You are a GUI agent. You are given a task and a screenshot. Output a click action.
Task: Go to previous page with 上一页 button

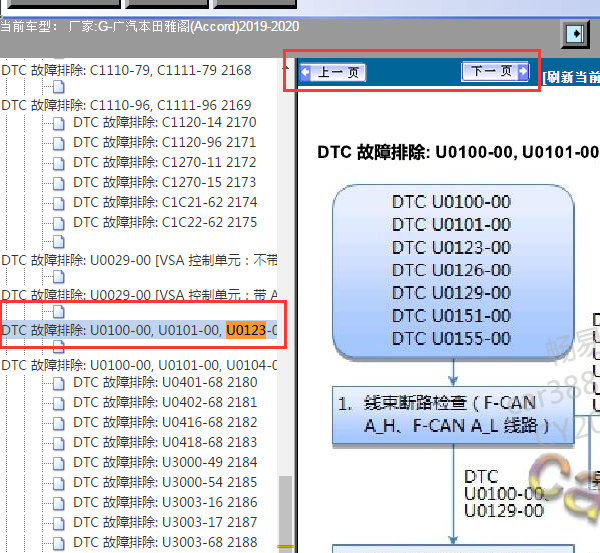pos(333,72)
